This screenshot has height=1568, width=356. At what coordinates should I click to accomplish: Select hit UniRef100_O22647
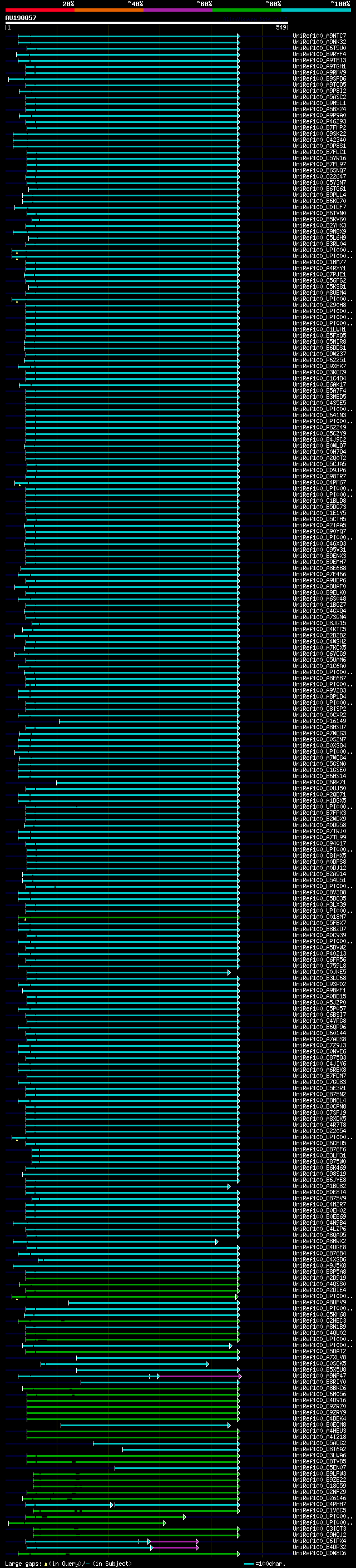point(319,176)
